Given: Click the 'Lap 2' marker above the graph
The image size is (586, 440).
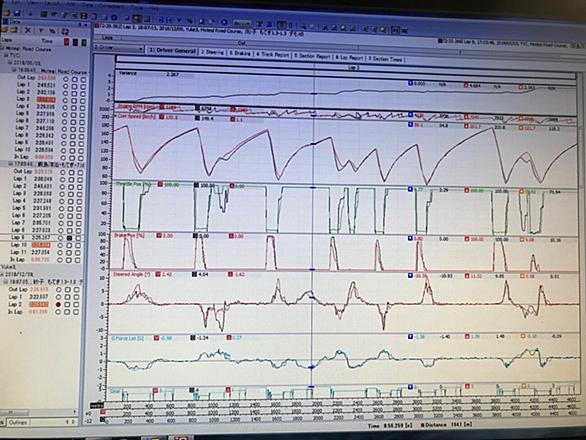Looking at the screenshot, I should click(353, 68).
